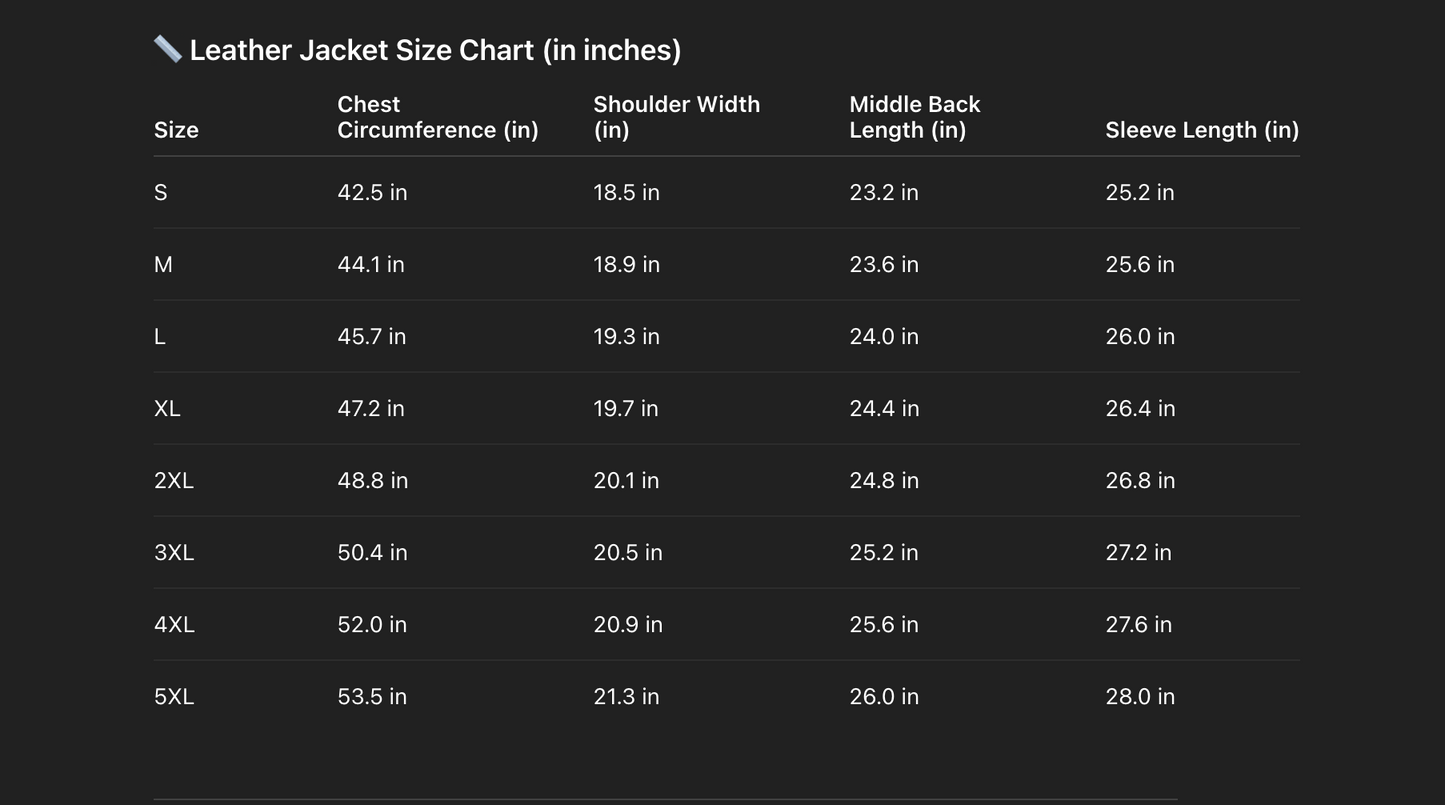Select the 5XL size row label

coord(174,696)
